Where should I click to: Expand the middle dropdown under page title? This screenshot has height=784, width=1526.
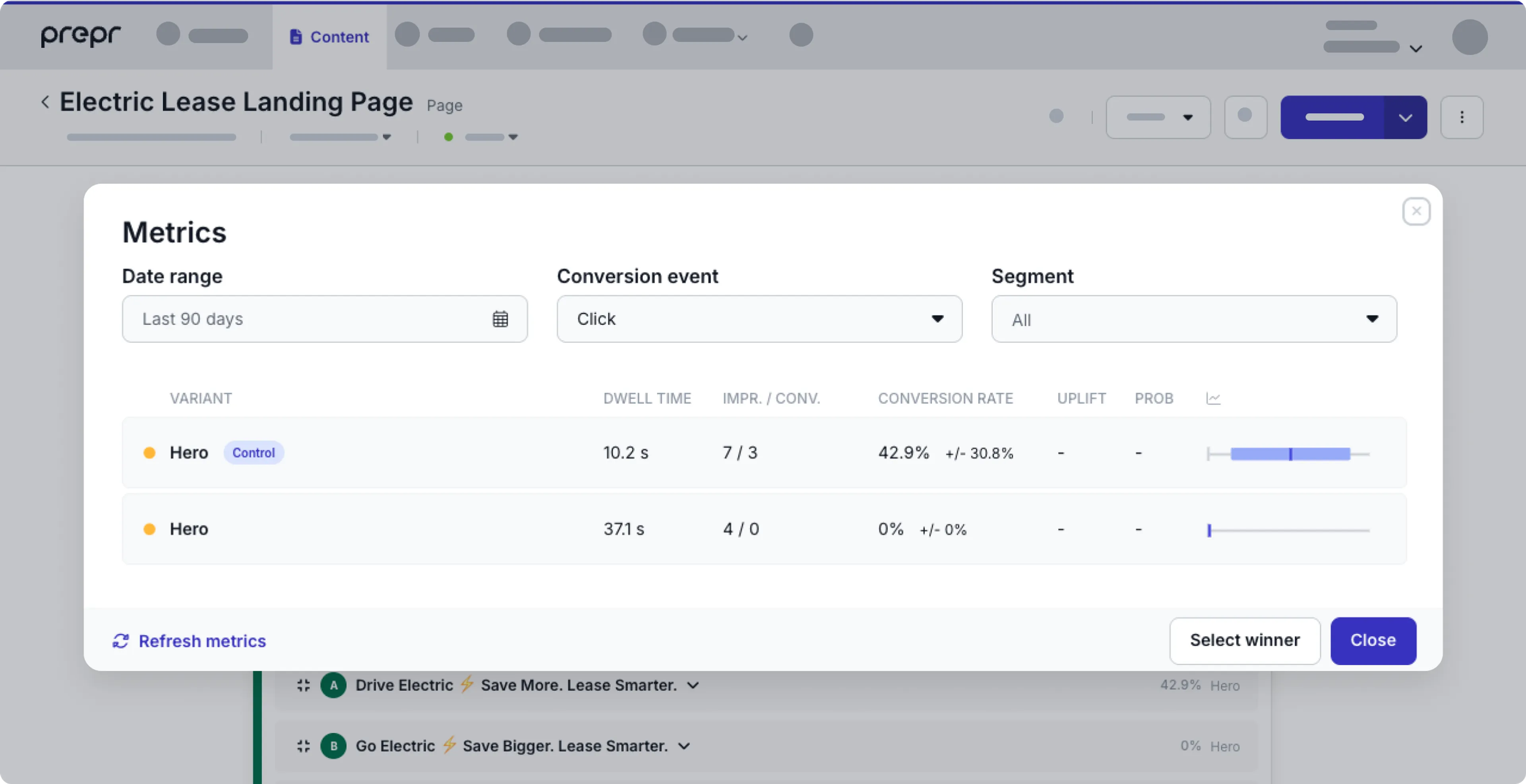point(340,137)
